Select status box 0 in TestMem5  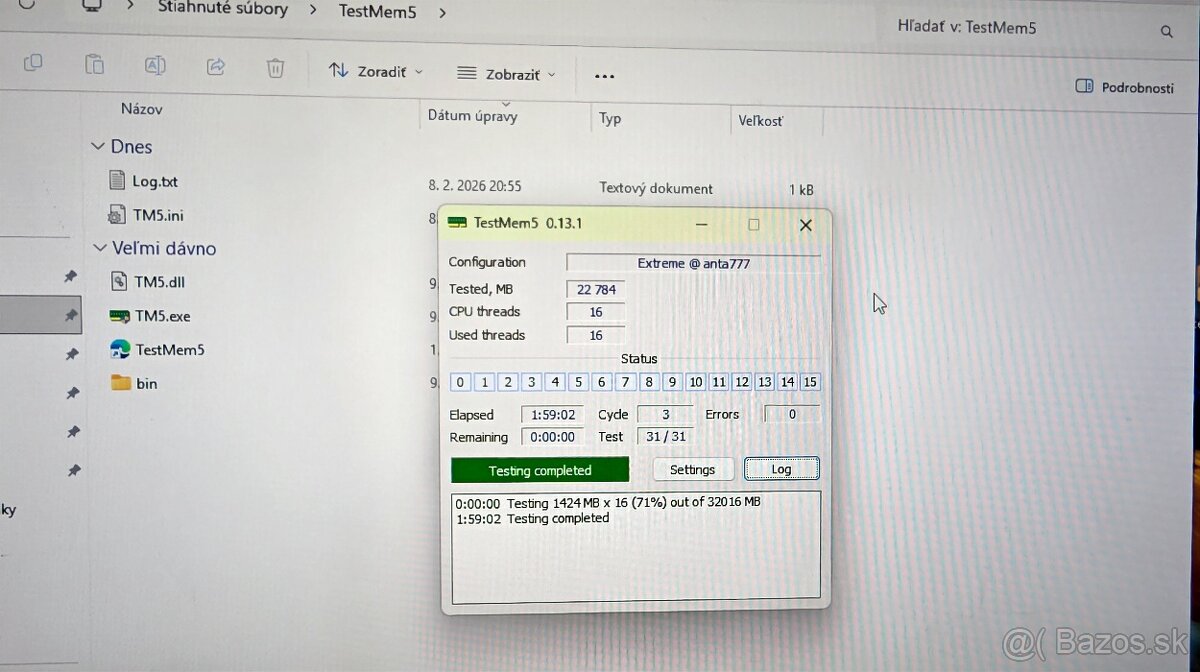tap(460, 381)
